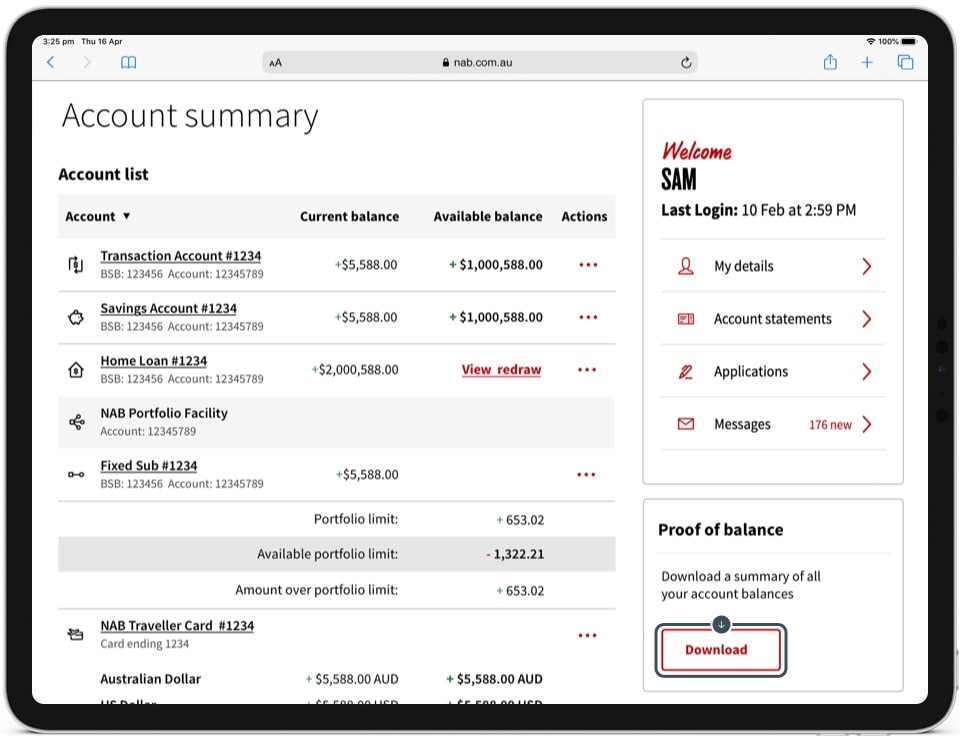Click Amount over portfolio limit label

317,590
